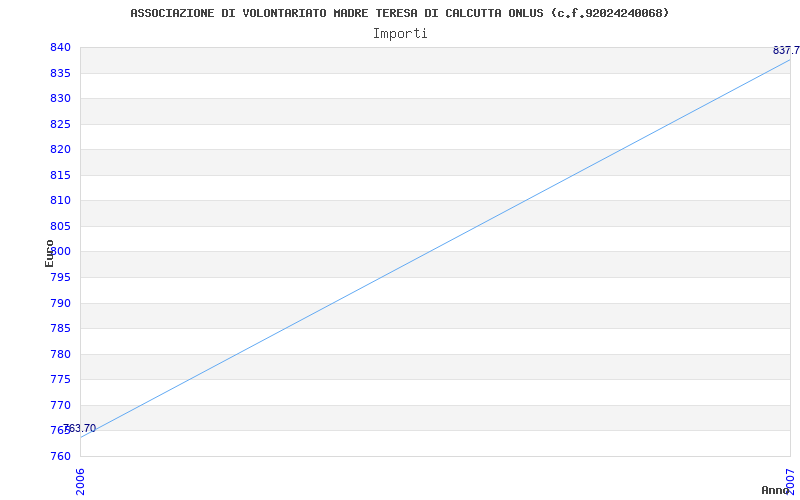Select the 795 y-axis label
The height and width of the screenshot is (500, 800).
(x=60, y=277)
